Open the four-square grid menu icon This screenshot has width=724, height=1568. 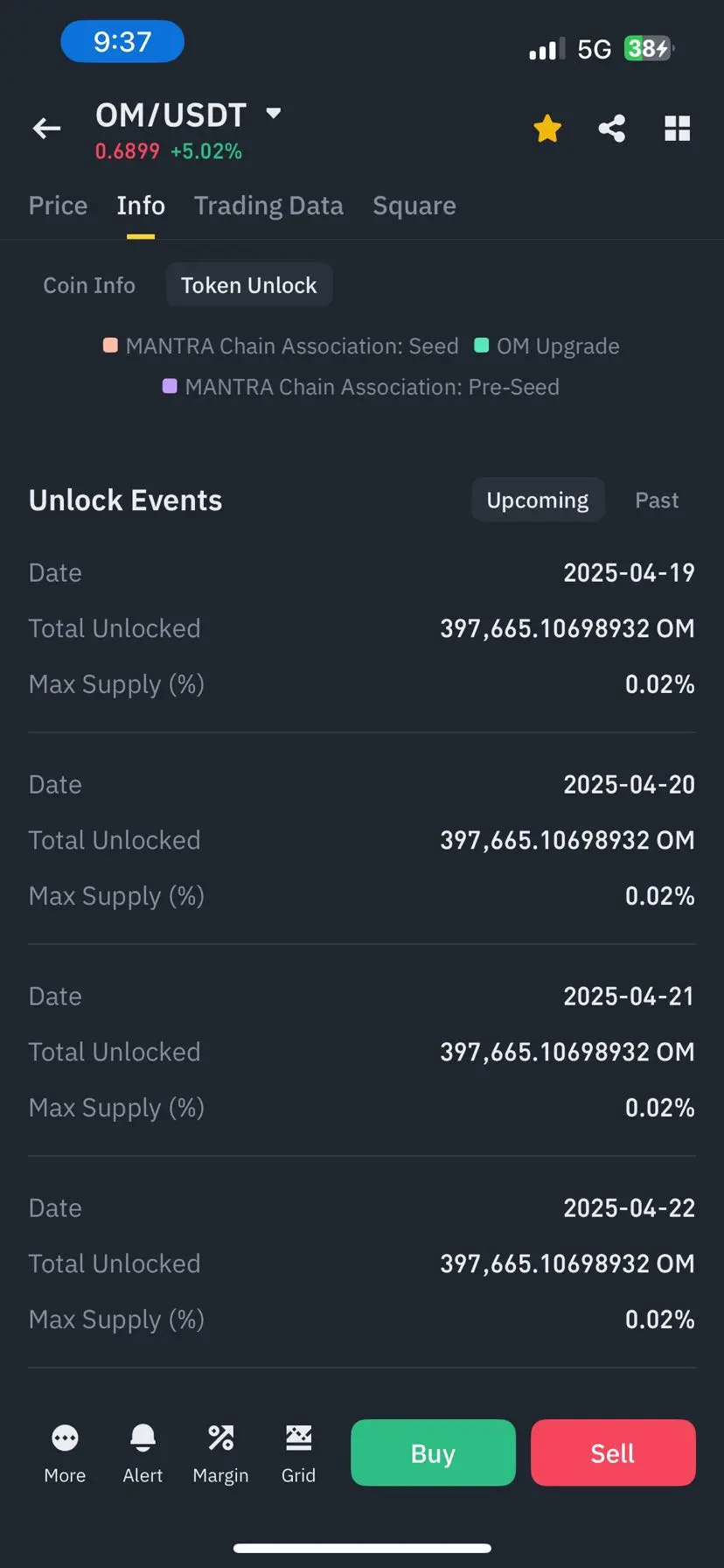pyautogui.click(x=678, y=129)
